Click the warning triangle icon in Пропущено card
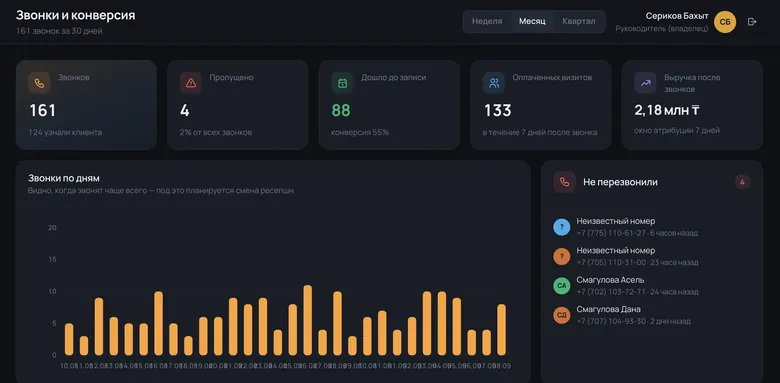780x383 pixels. pyautogui.click(x=191, y=83)
